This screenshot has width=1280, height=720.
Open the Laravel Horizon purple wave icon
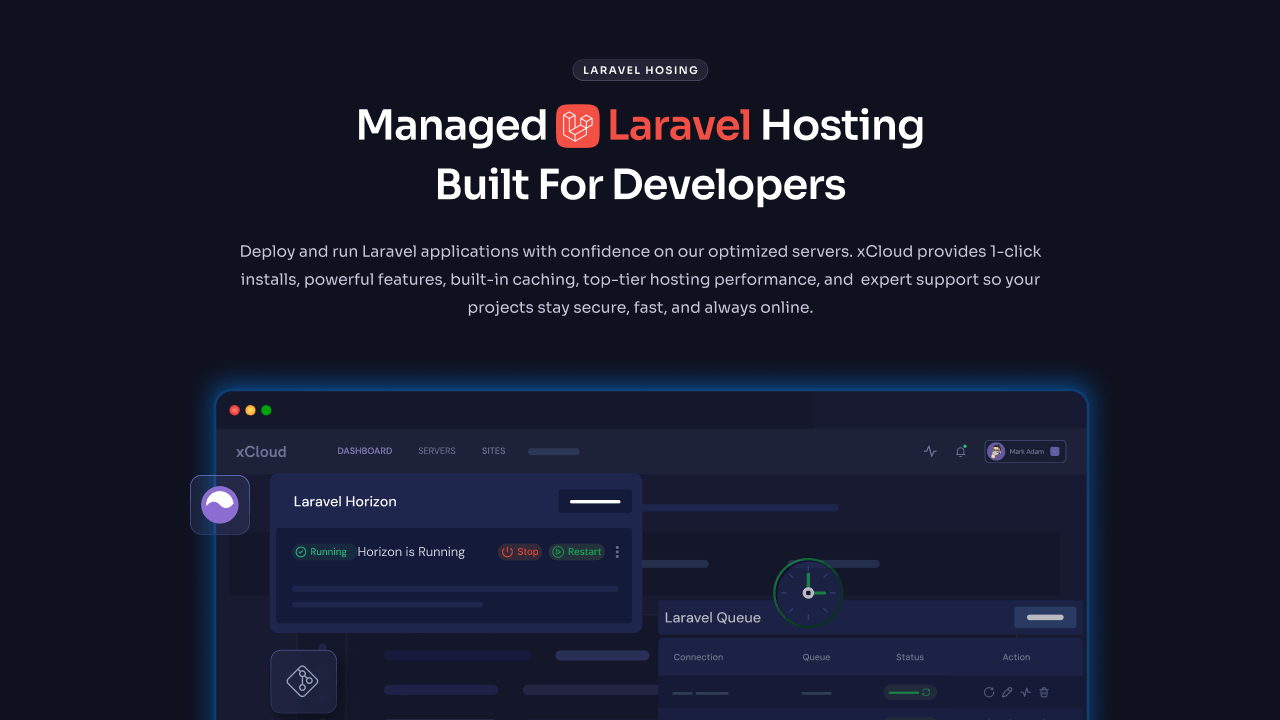point(220,505)
